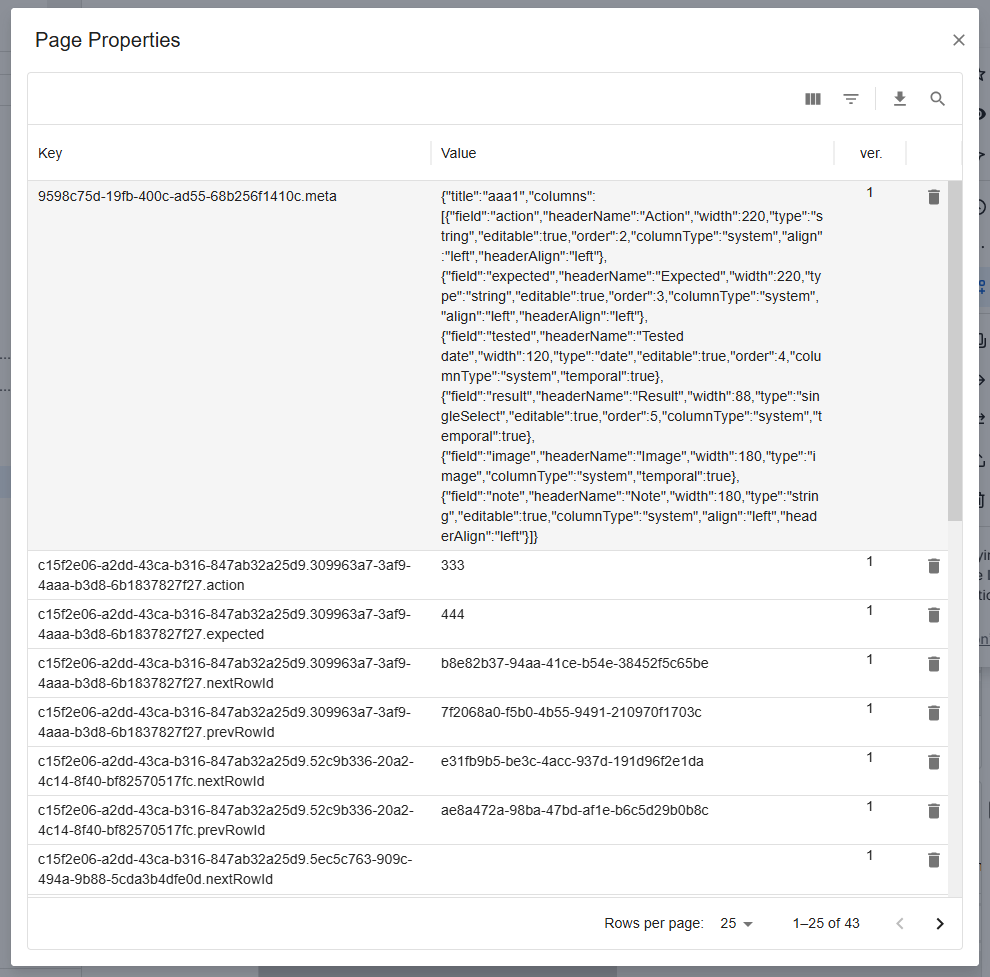This screenshot has height=977, width=990.
Task: Open the Rows per page dropdown
Action: pos(737,923)
